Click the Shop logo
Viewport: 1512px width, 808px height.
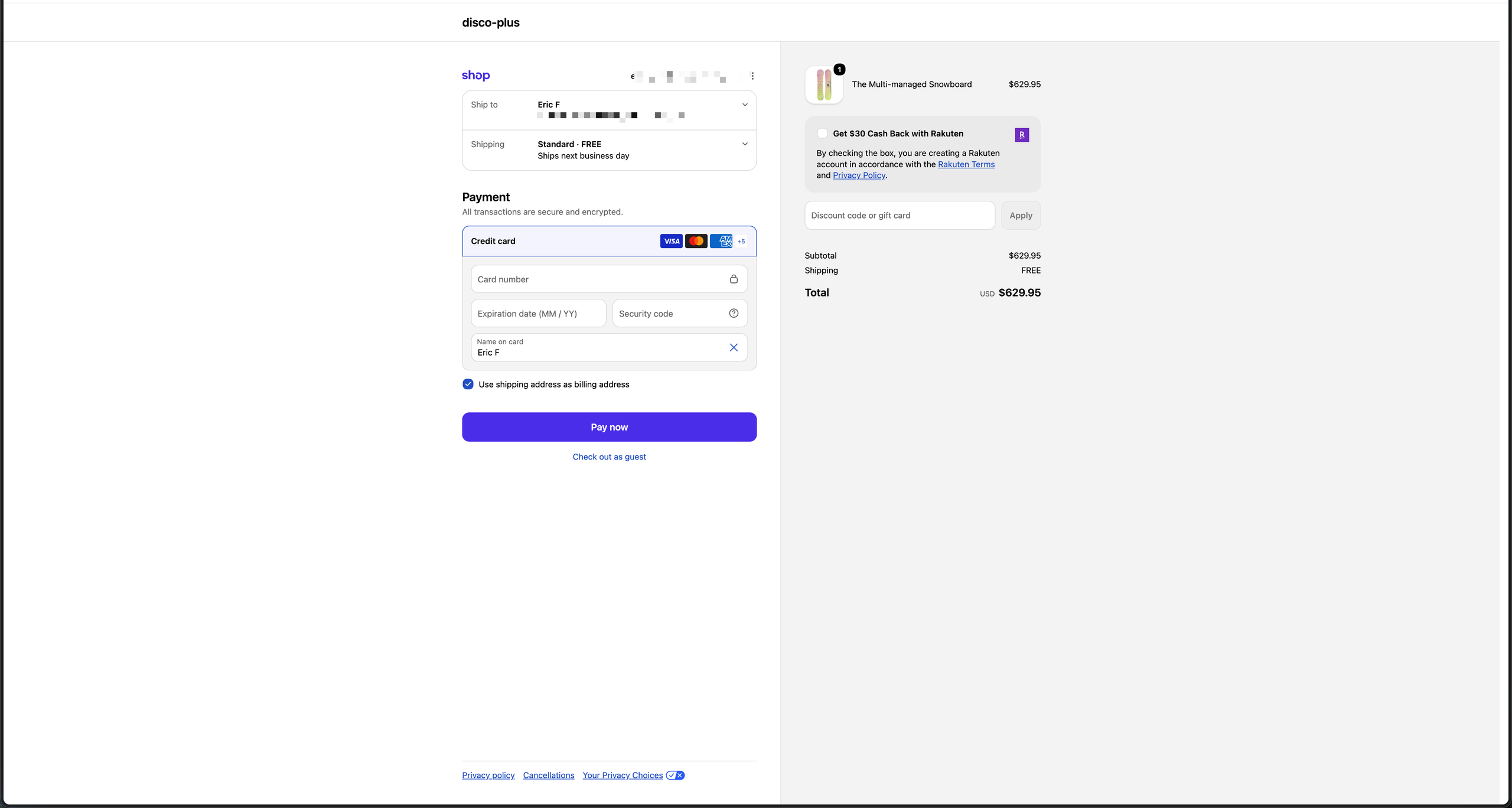475,76
